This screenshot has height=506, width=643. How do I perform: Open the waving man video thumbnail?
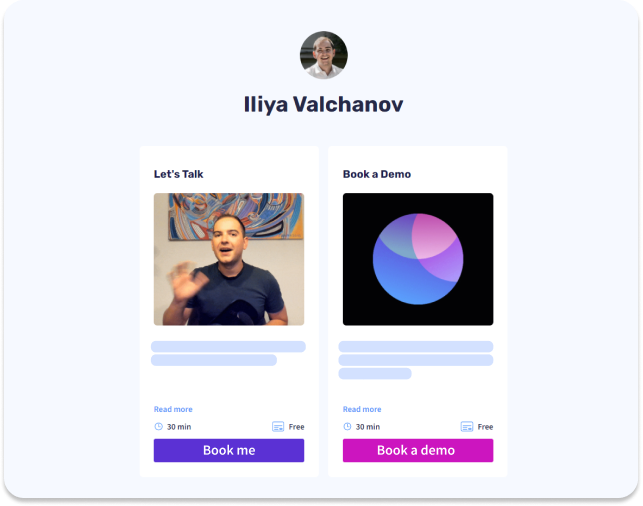click(x=229, y=259)
